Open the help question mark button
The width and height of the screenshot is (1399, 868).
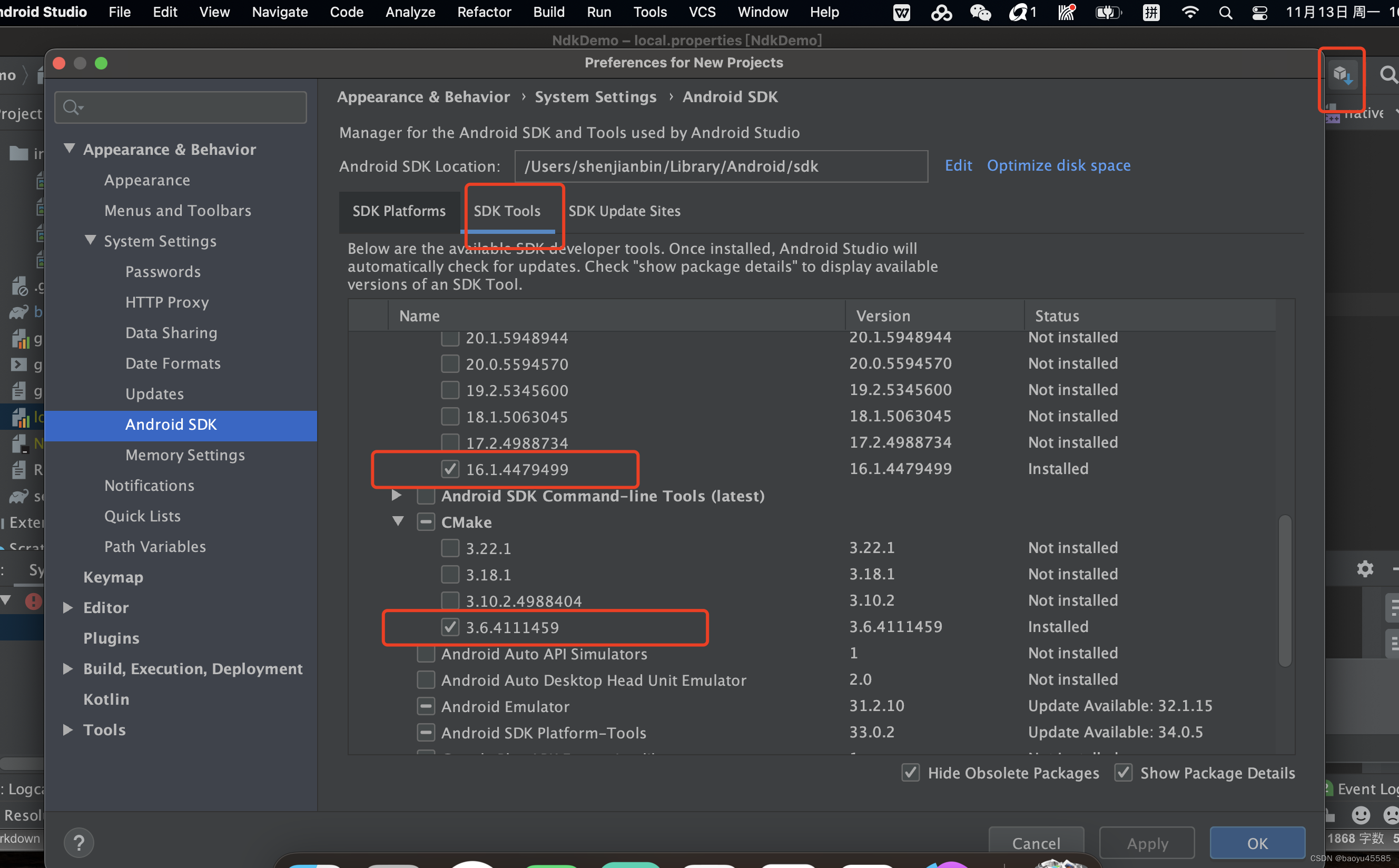coord(79,843)
